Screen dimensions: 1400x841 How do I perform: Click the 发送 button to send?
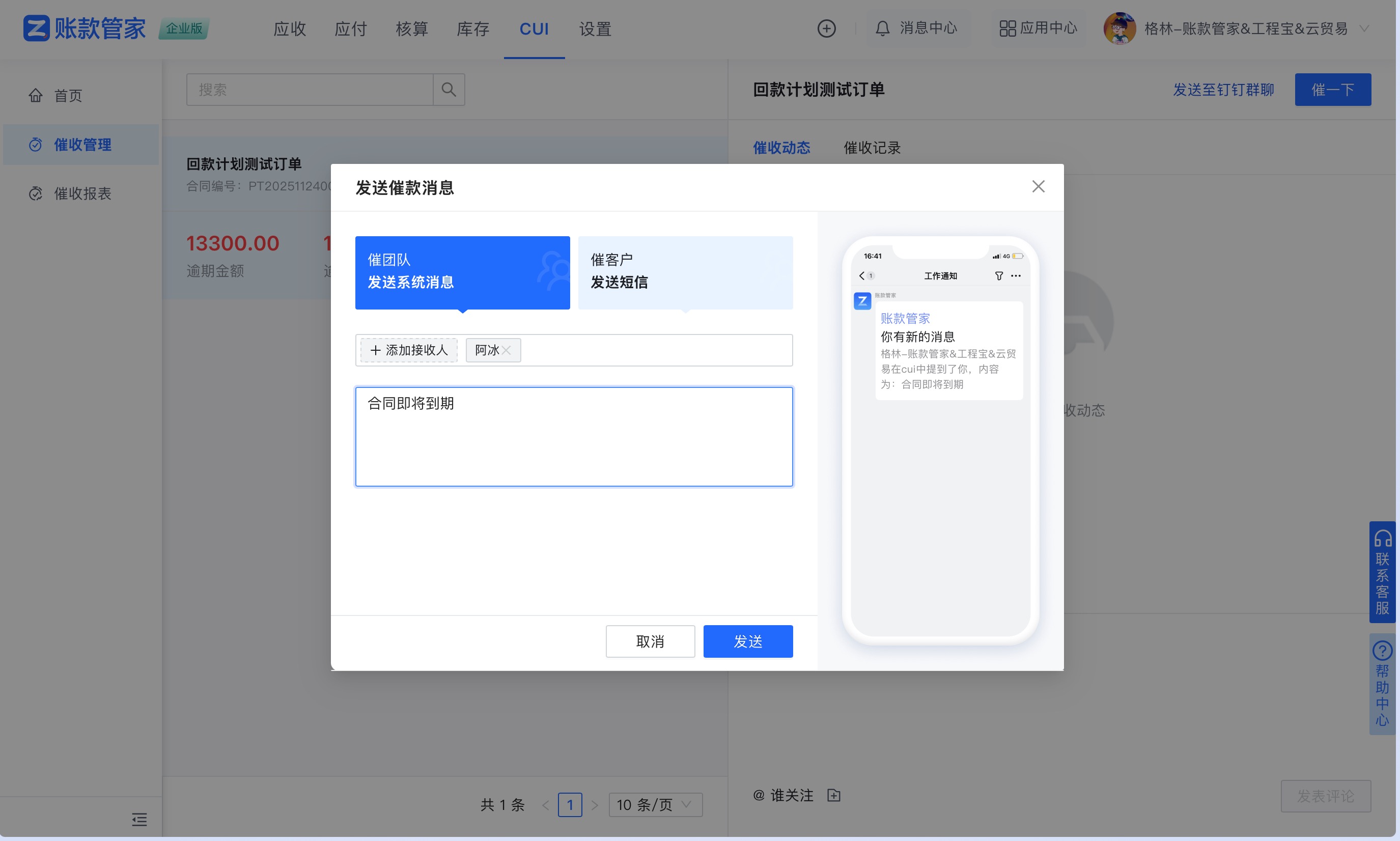coord(748,641)
